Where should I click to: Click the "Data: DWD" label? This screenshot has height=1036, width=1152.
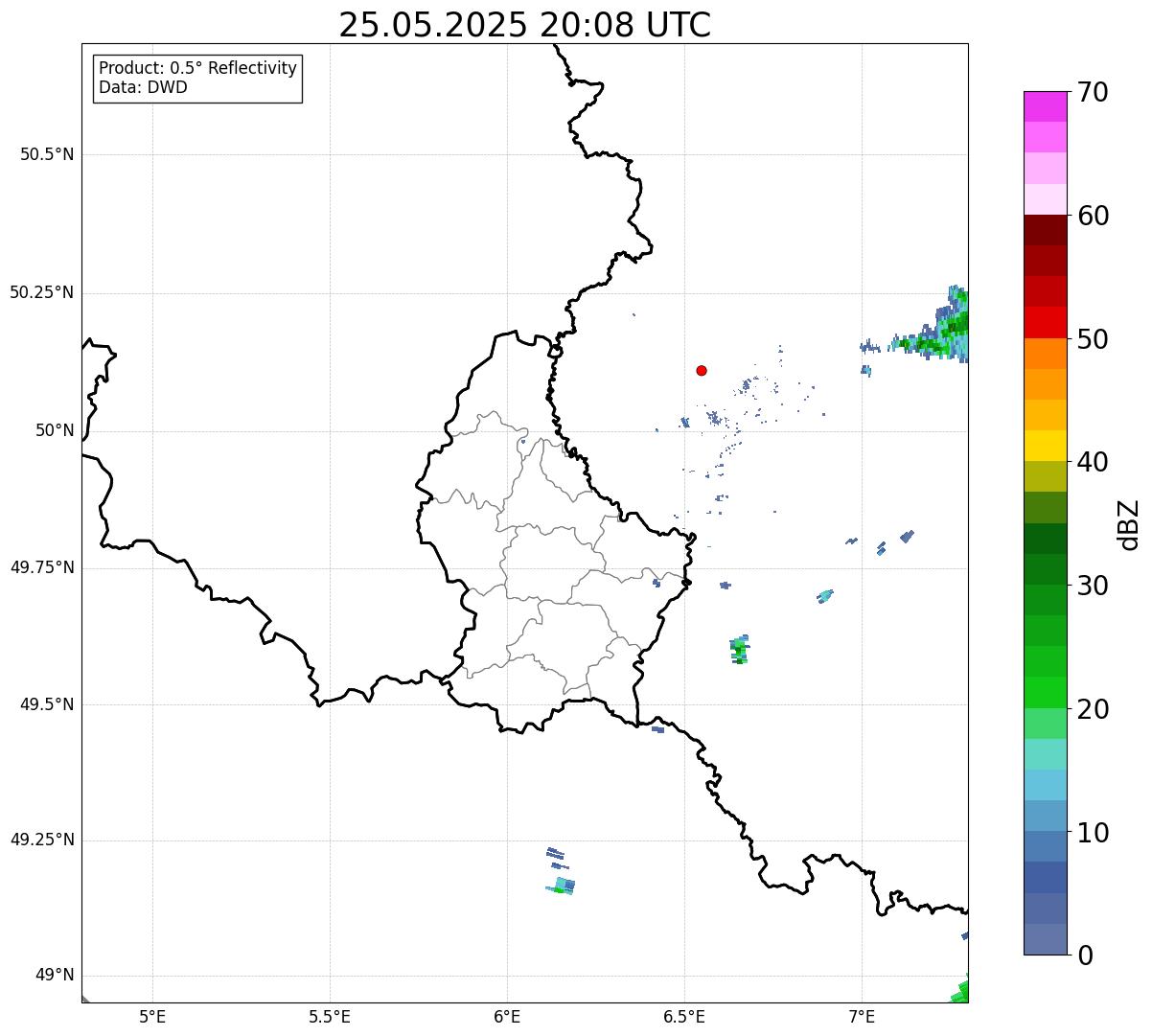[144, 87]
